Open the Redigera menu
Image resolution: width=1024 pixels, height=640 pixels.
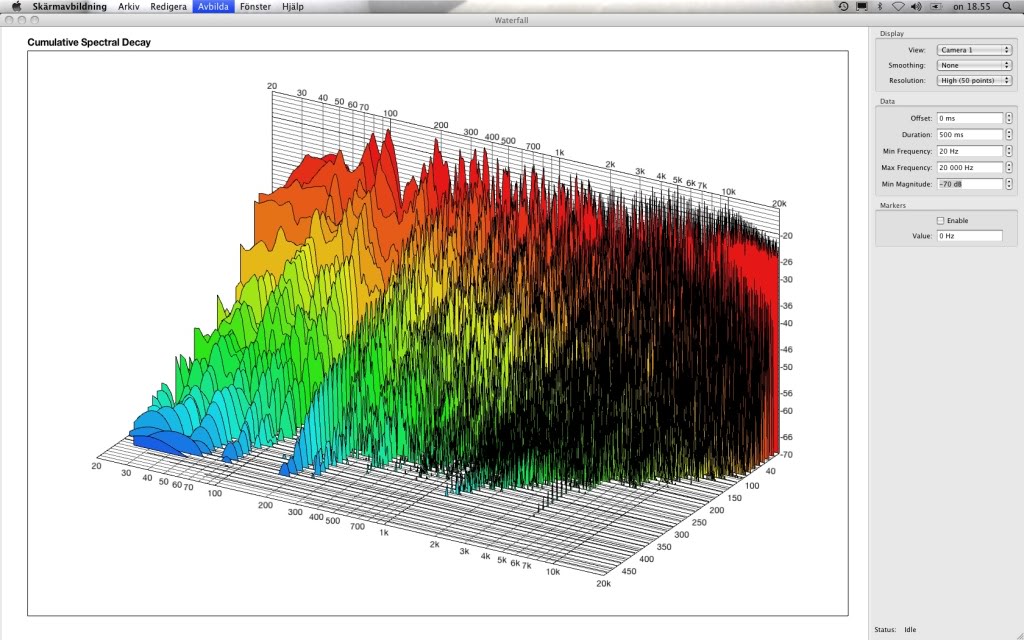tap(168, 7)
